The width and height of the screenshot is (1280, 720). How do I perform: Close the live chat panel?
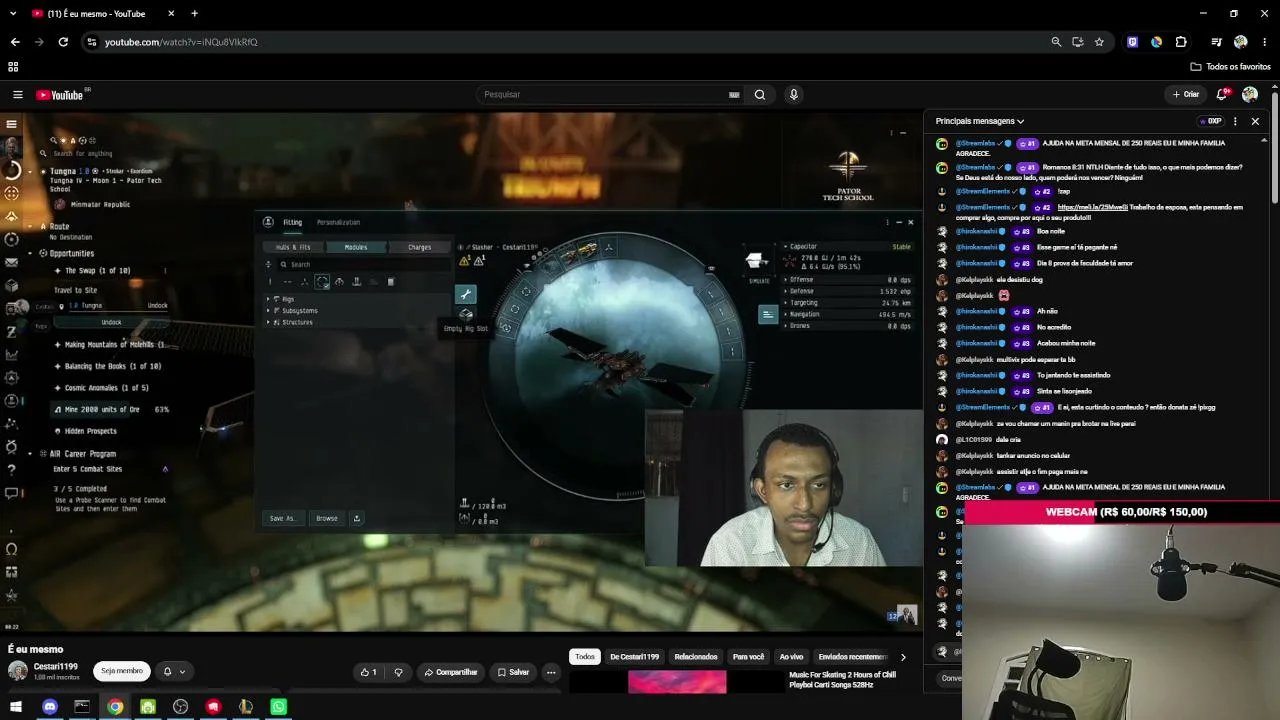coord(1255,121)
